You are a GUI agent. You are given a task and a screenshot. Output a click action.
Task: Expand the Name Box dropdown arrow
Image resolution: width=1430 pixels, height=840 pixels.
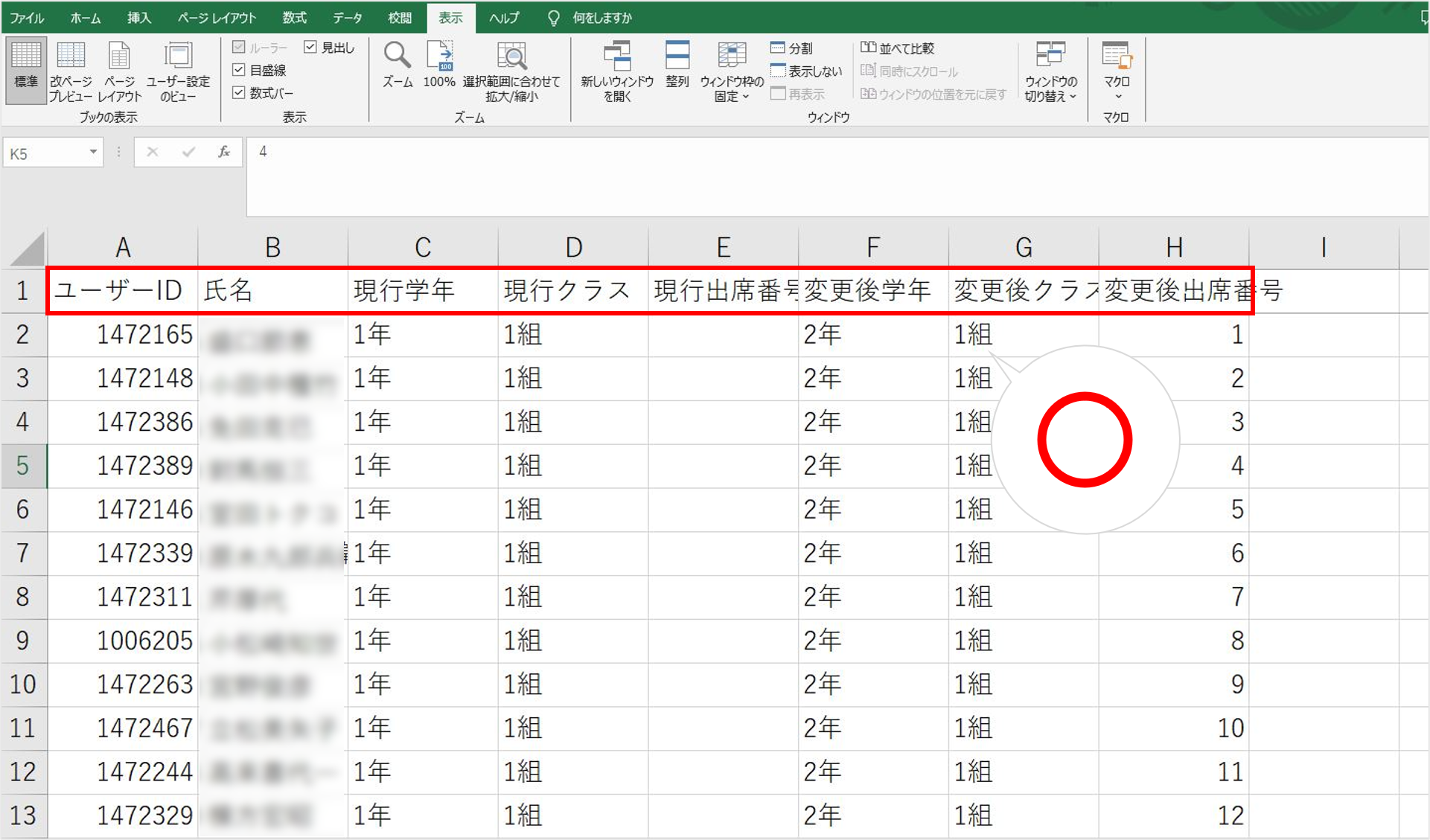(x=93, y=153)
